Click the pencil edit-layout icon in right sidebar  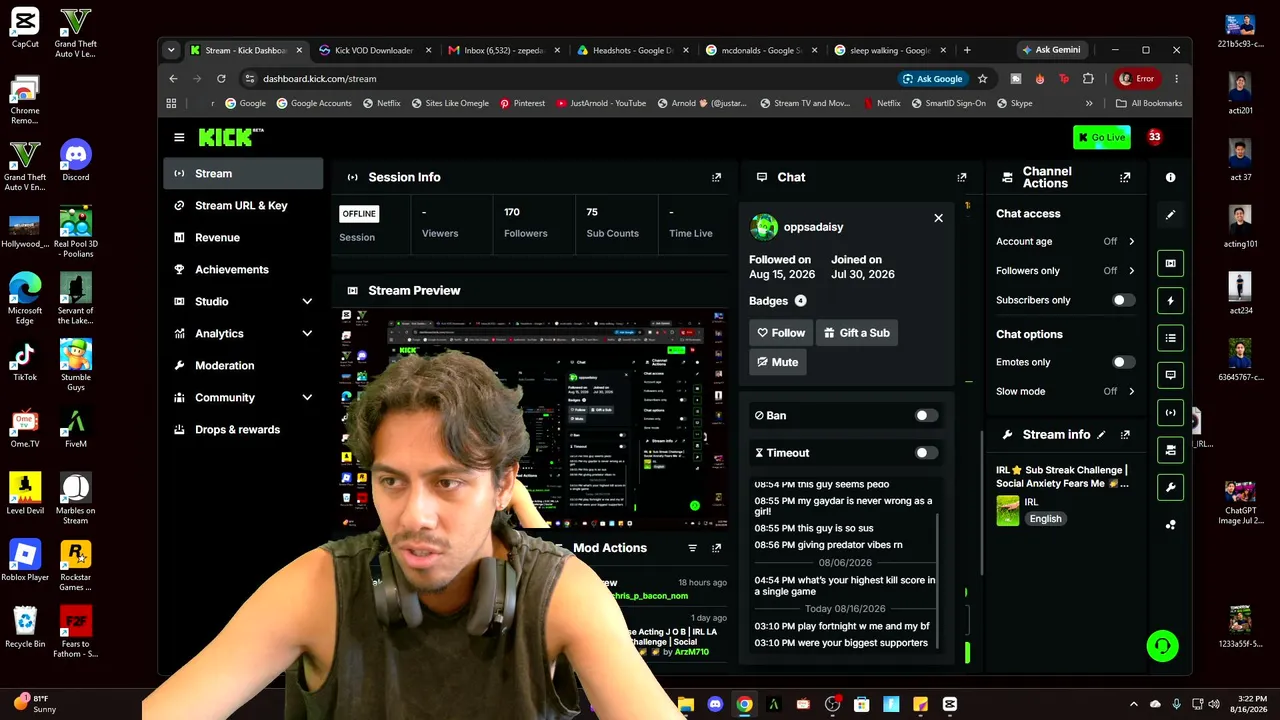tap(1170, 214)
